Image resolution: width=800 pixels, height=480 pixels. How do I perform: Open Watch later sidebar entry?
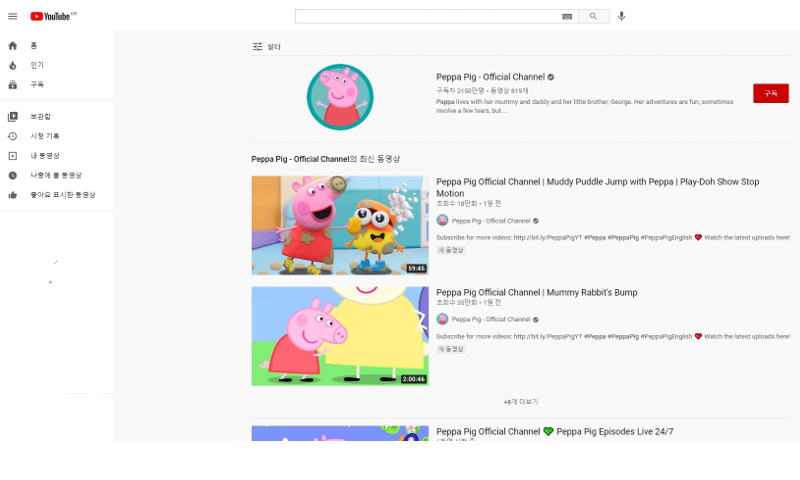pos(56,175)
